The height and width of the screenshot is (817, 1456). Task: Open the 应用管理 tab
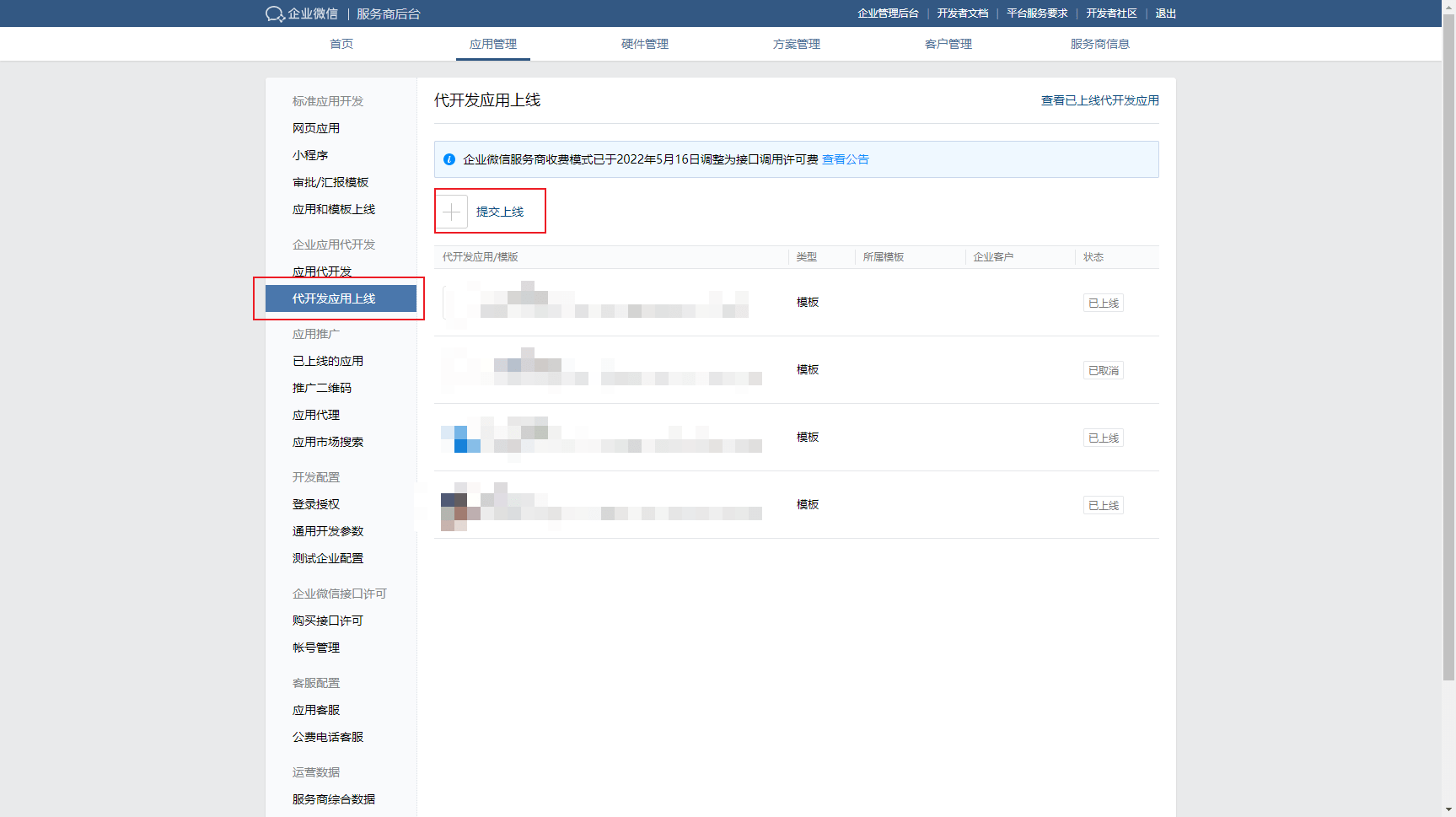(493, 44)
